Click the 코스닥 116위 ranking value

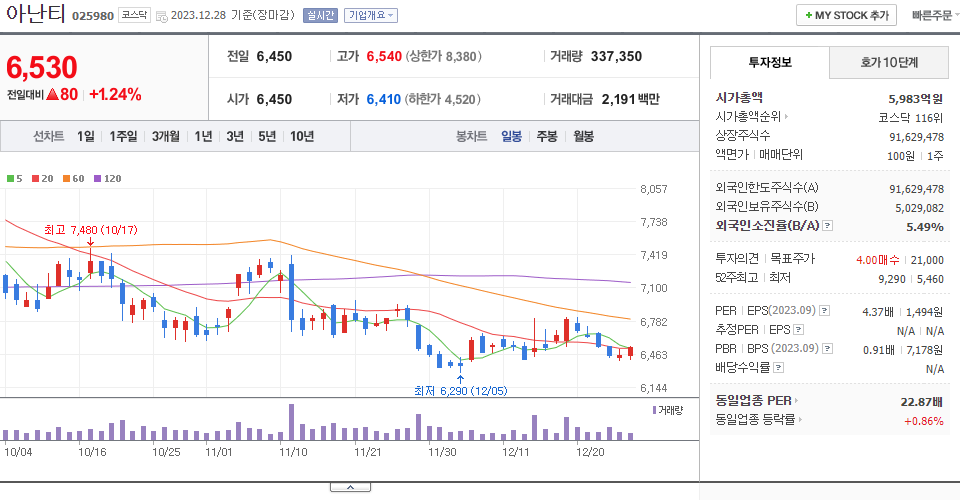coord(910,118)
